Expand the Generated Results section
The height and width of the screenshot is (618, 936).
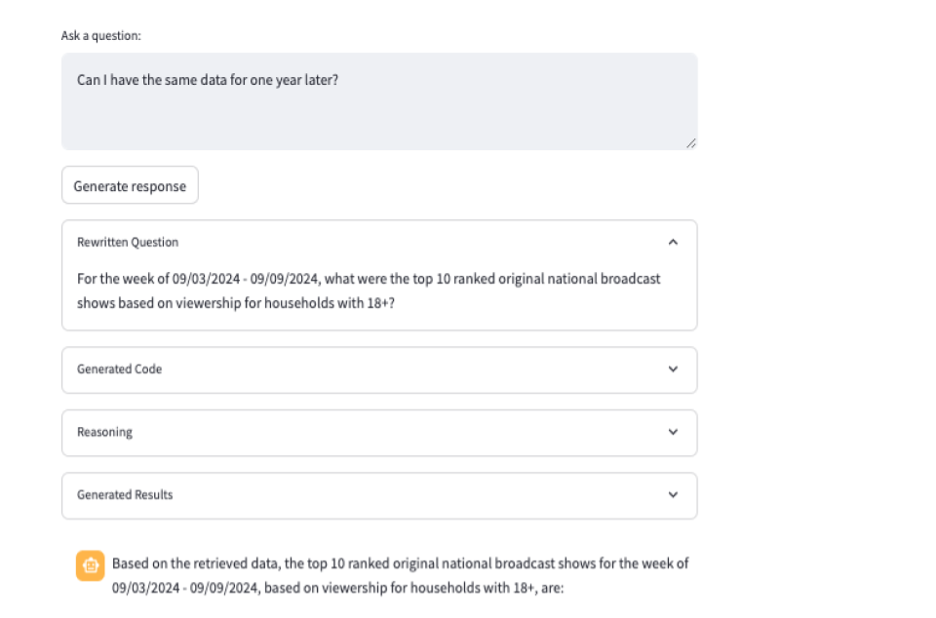[125, 495]
